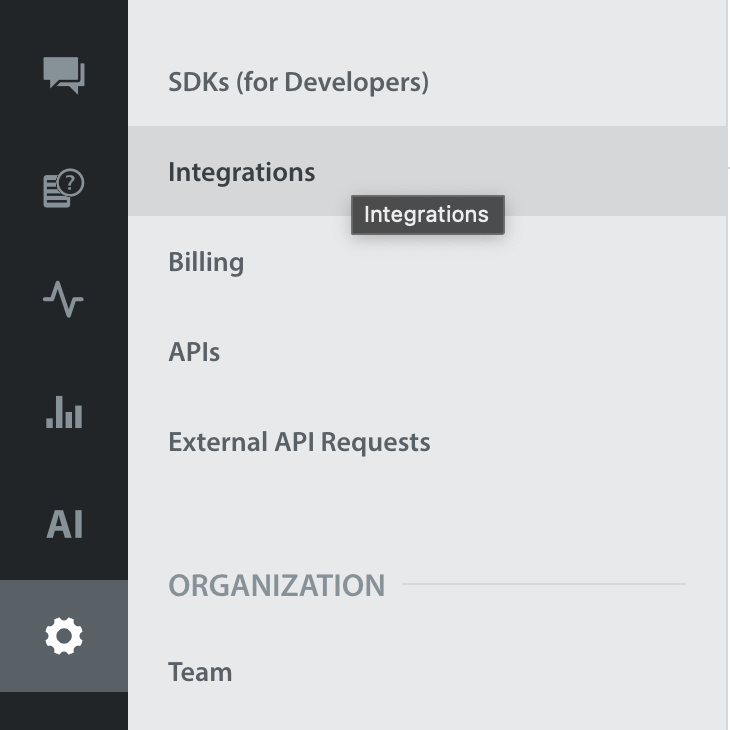This screenshot has height=730, width=730.
Task: Open conversations via the chat bubbles icon
Action: pyautogui.click(x=64, y=75)
